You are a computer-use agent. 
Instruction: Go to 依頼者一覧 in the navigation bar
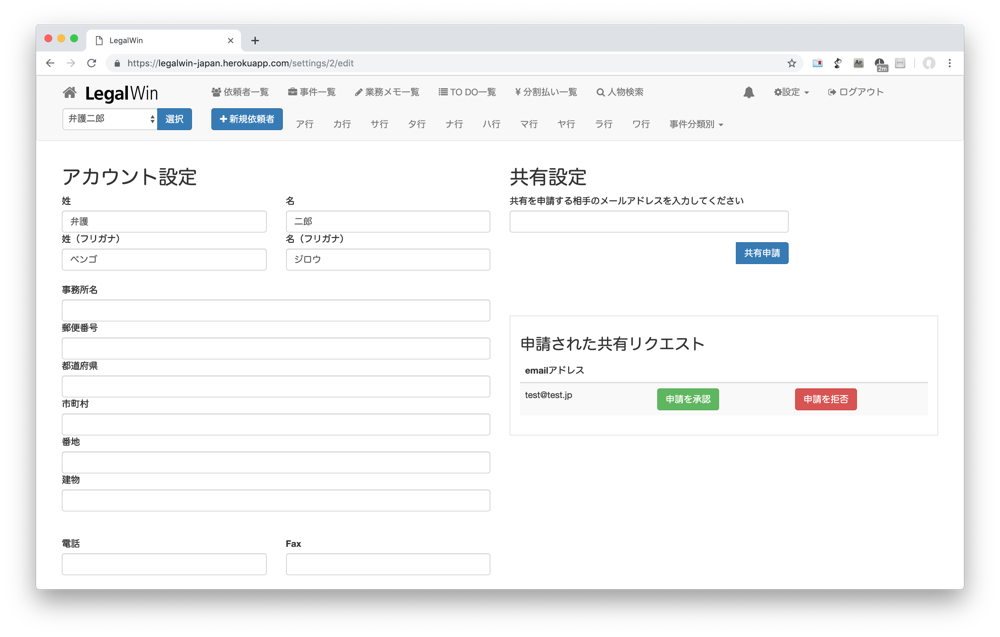pos(240,93)
